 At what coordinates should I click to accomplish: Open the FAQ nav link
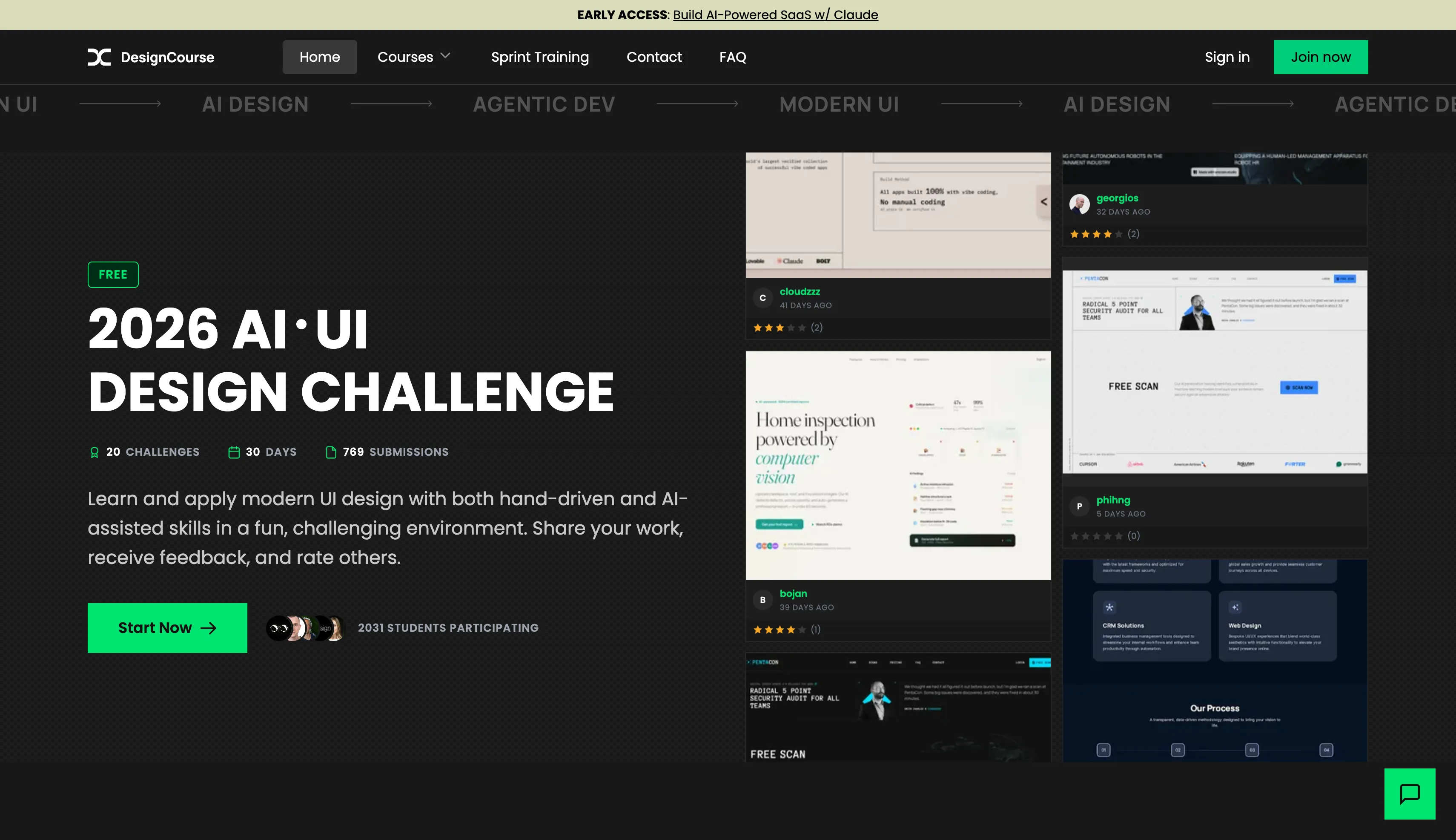click(x=732, y=57)
